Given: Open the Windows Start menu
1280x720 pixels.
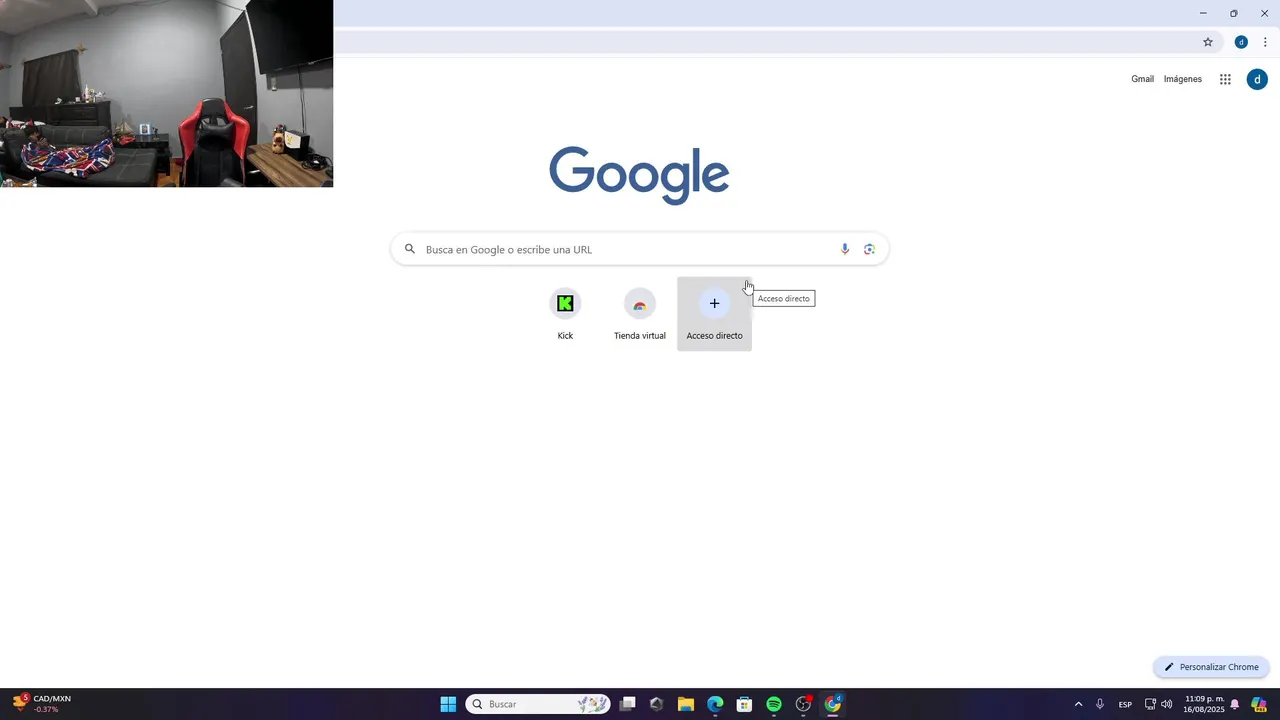Looking at the screenshot, I should pyautogui.click(x=448, y=704).
